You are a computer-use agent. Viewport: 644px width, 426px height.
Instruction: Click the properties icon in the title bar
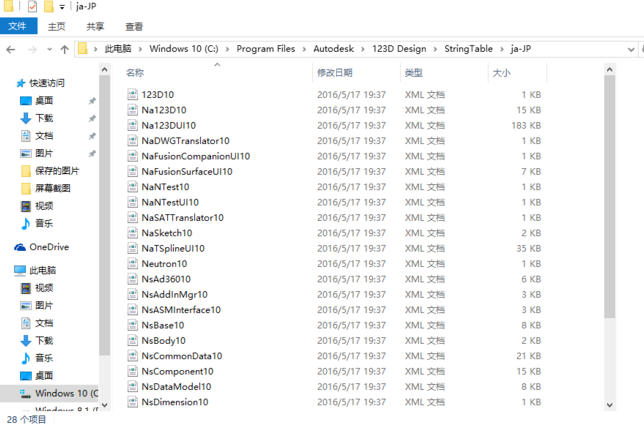(32, 7)
